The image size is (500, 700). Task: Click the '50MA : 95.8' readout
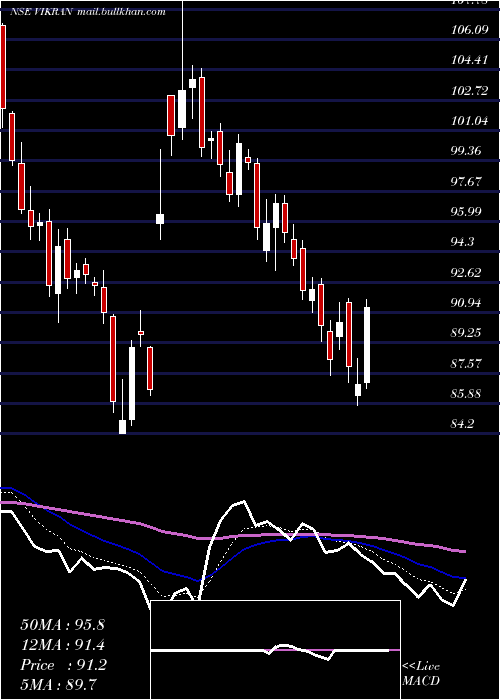pos(62,625)
